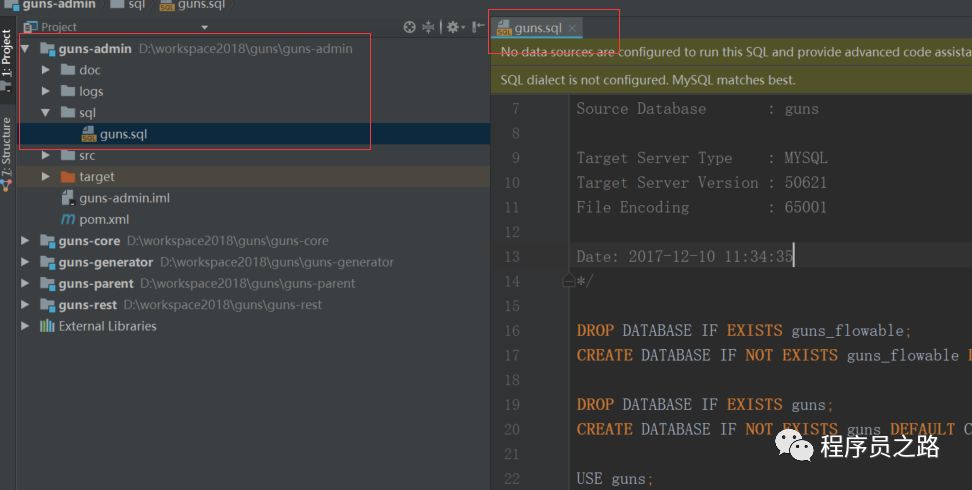Select the orange target folder icon
This screenshot has width=972, height=490.
68,177
